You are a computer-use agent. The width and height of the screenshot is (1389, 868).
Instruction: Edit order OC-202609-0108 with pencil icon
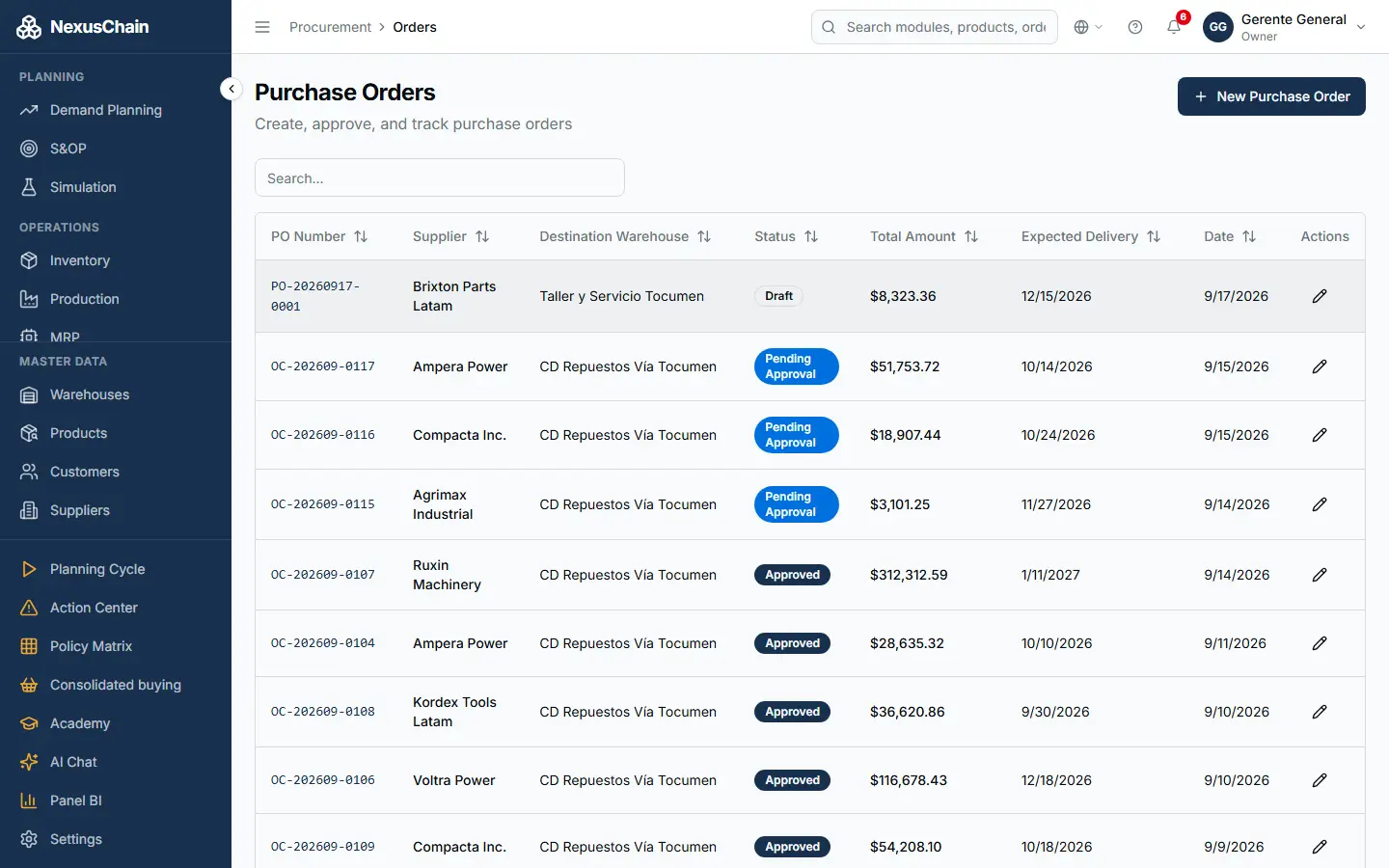pos(1320,712)
